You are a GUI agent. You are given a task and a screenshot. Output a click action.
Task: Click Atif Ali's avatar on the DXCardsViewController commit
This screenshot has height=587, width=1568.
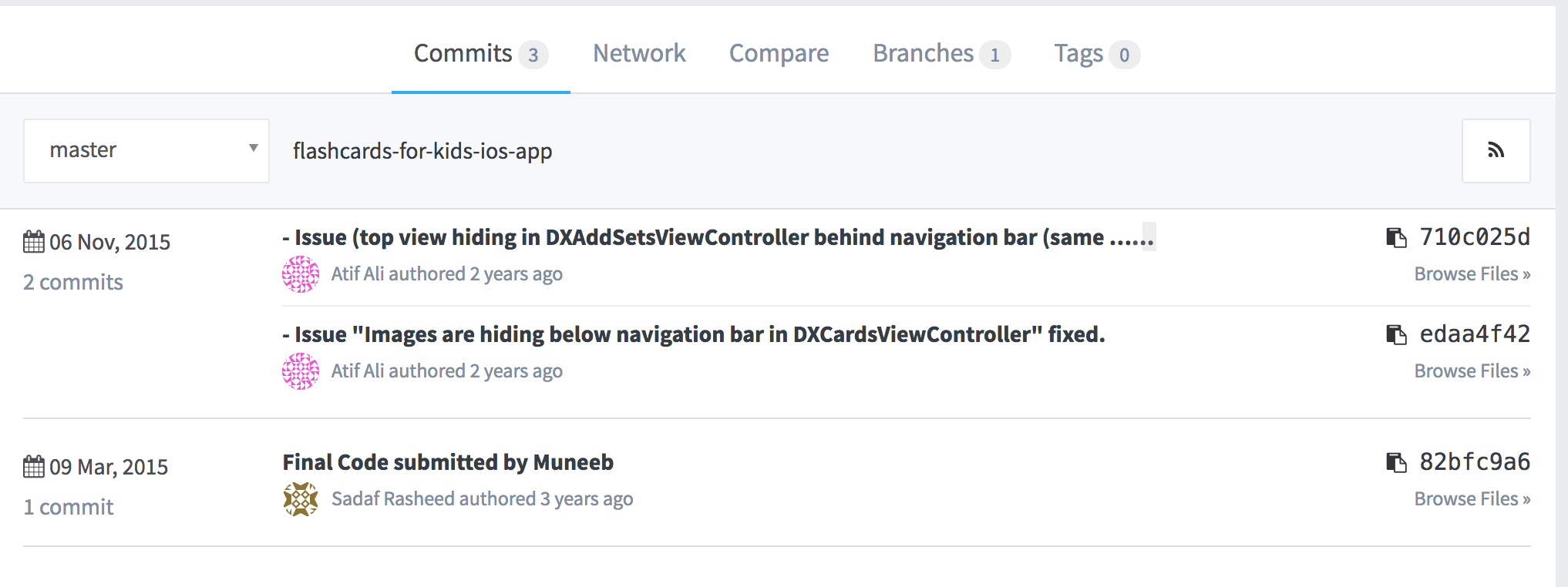(301, 371)
